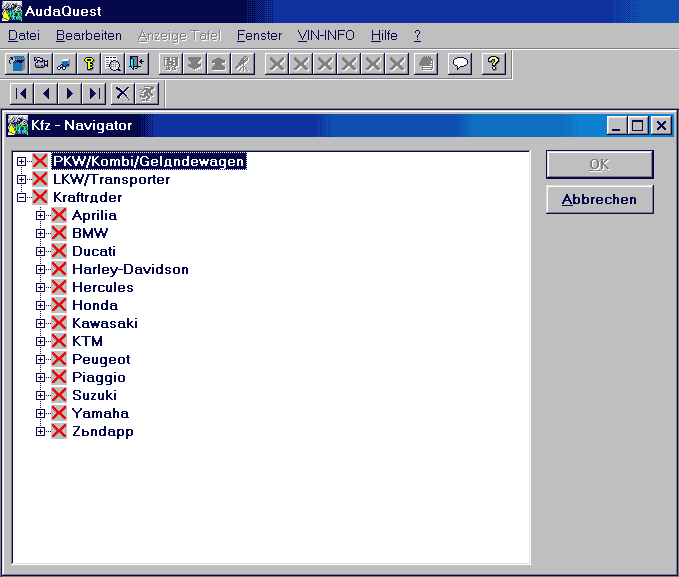Viewport: 679px width, 577px height.
Task: Select the Piaggio entry
Action: tap(99, 377)
